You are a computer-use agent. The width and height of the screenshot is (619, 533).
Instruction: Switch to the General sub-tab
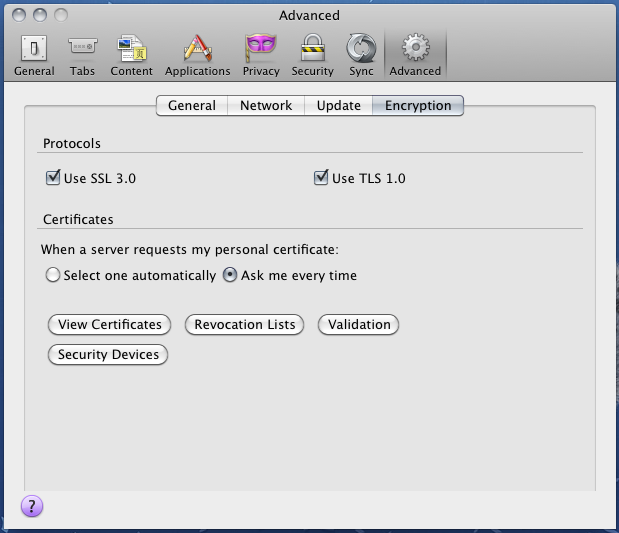(191, 105)
